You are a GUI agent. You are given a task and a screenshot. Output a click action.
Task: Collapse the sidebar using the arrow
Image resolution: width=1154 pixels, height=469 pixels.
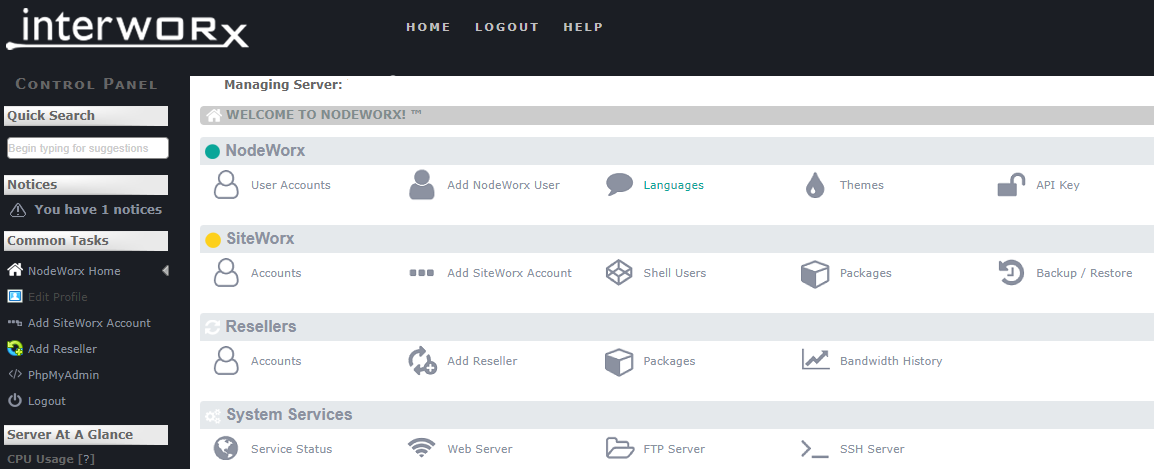(165, 271)
